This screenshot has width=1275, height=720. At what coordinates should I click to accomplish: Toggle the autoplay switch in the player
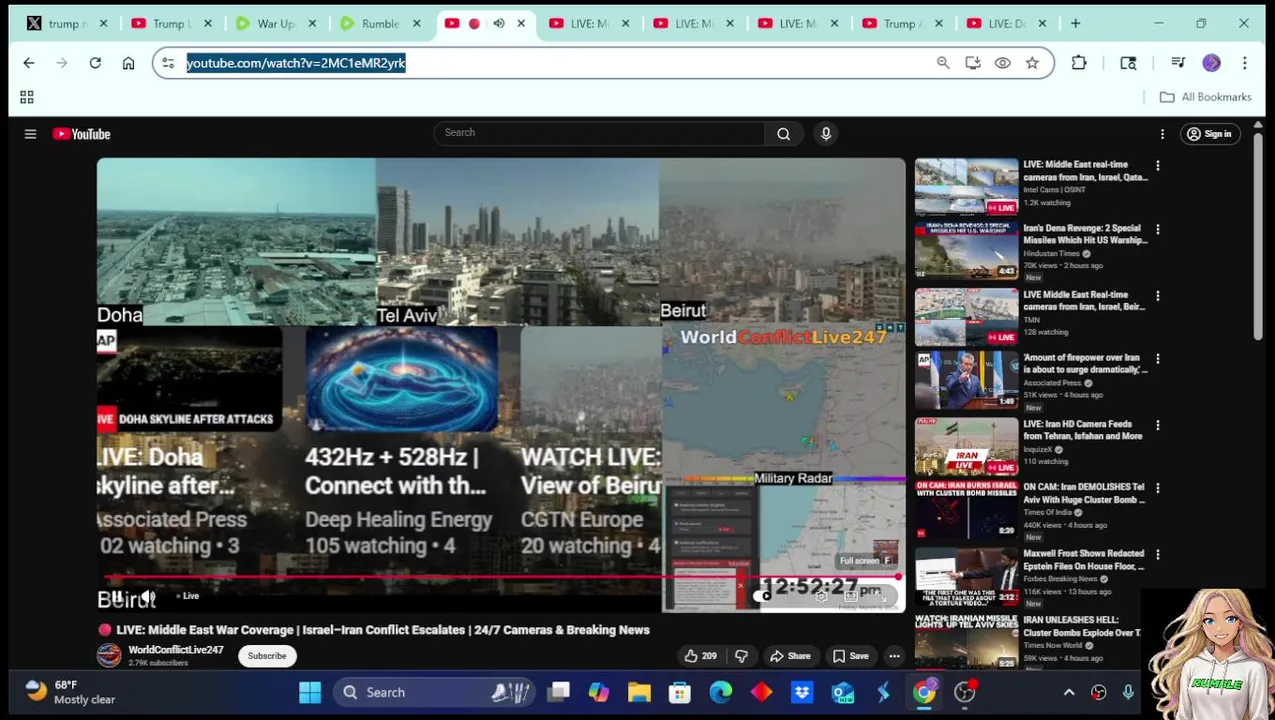pyautogui.click(x=764, y=597)
